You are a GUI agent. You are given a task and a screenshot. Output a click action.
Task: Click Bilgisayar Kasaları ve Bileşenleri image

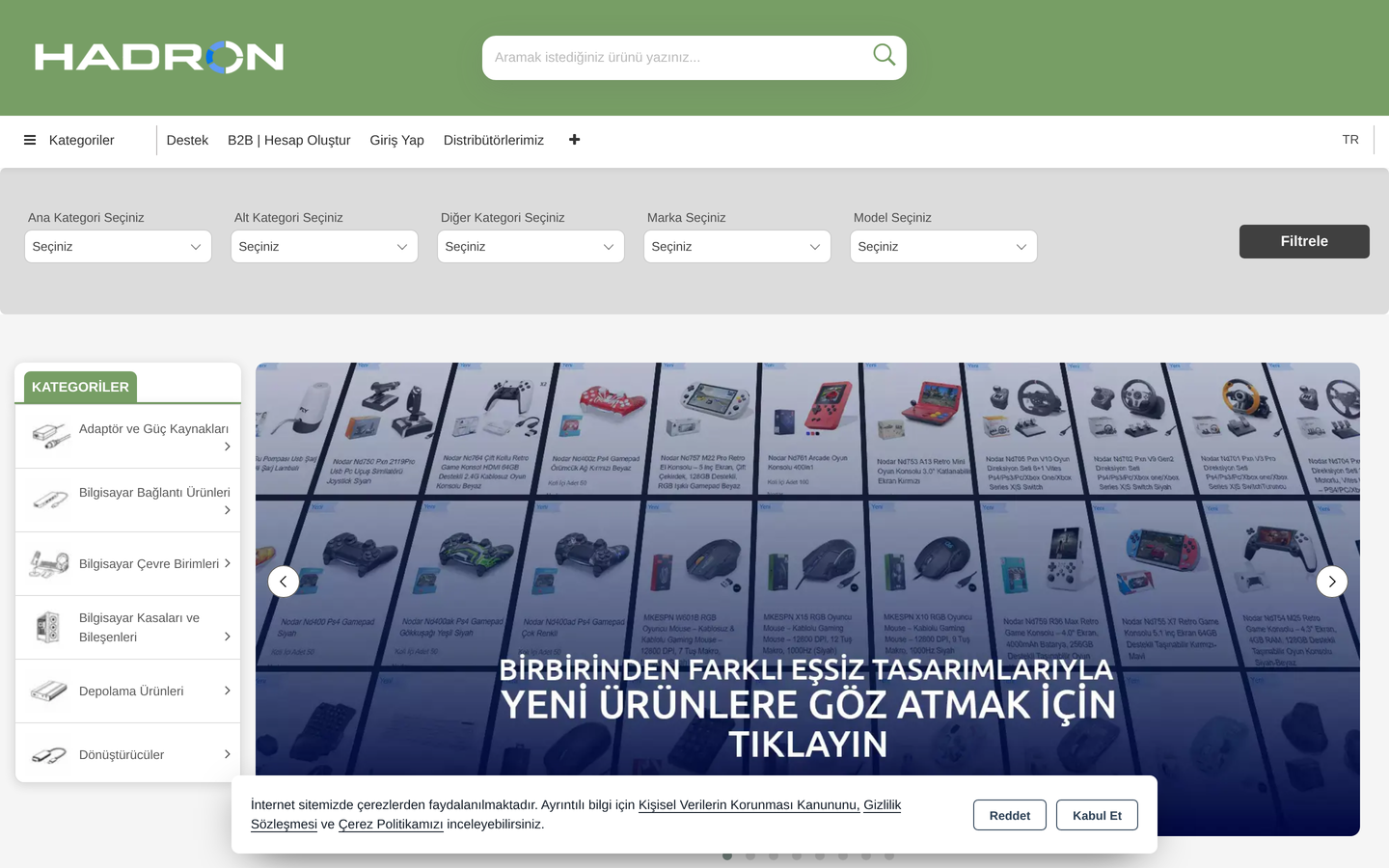click(49, 627)
